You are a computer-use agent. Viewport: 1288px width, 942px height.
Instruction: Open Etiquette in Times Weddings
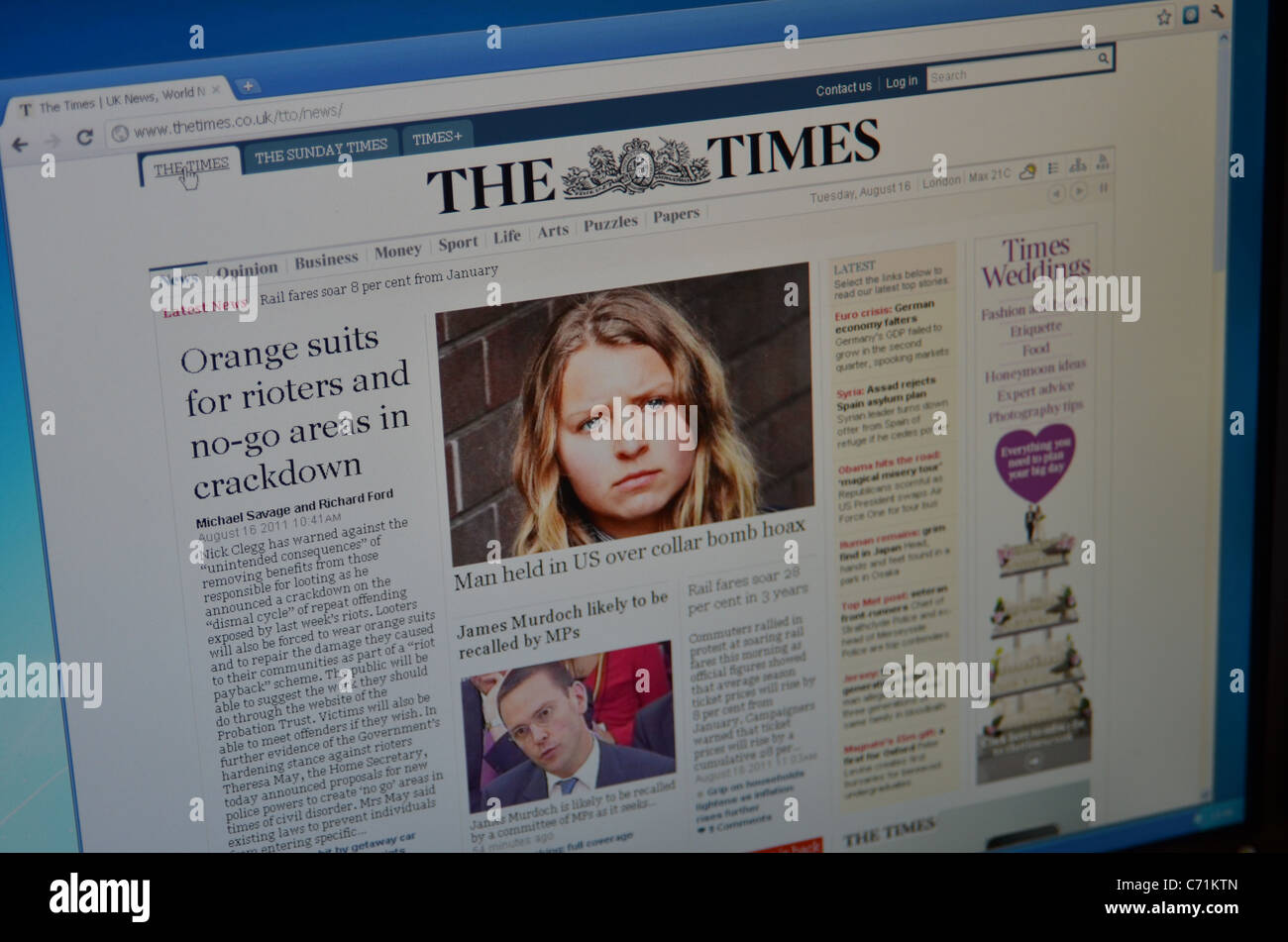[1035, 328]
